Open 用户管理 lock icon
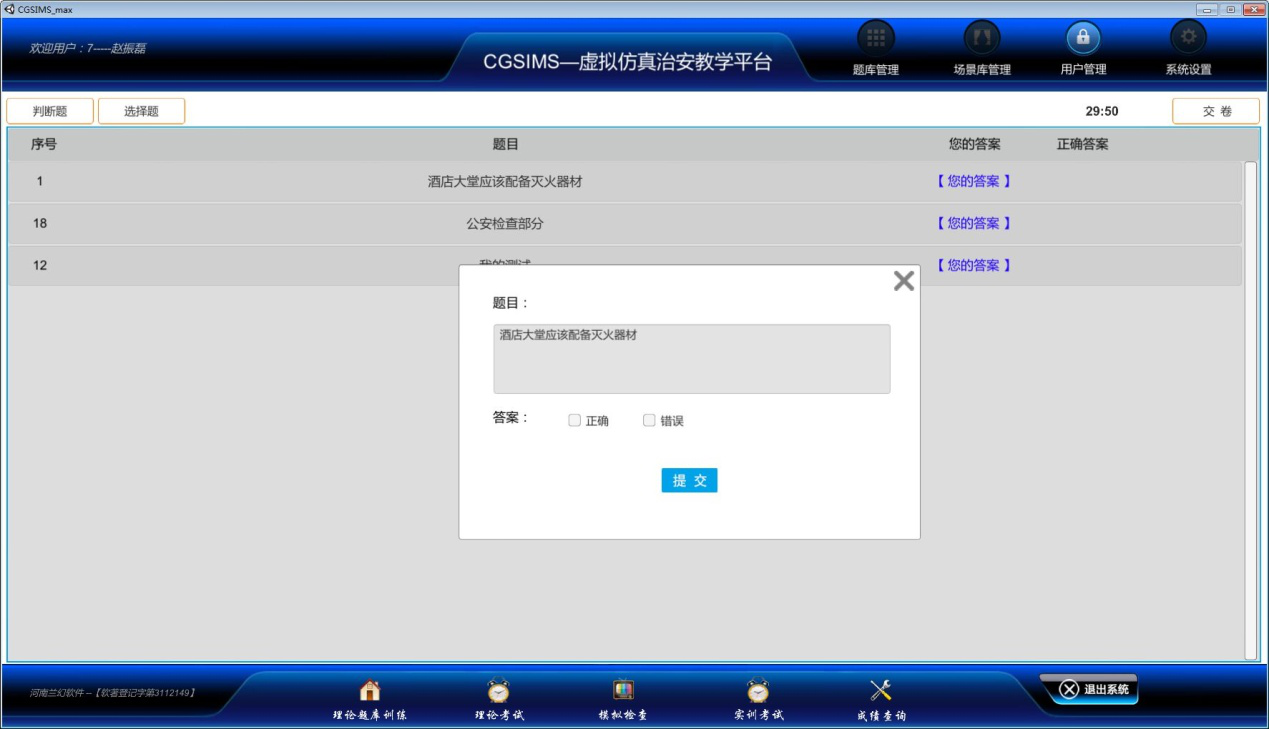This screenshot has width=1269, height=729. [x=1083, y=39]
